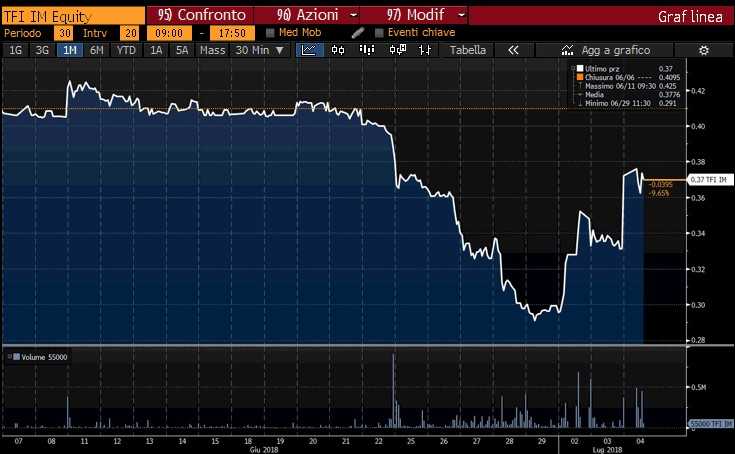The height and width of the screenshot is (454, 735).
Task: Collapse toolbar with double chevron icon
Action: 513,50
